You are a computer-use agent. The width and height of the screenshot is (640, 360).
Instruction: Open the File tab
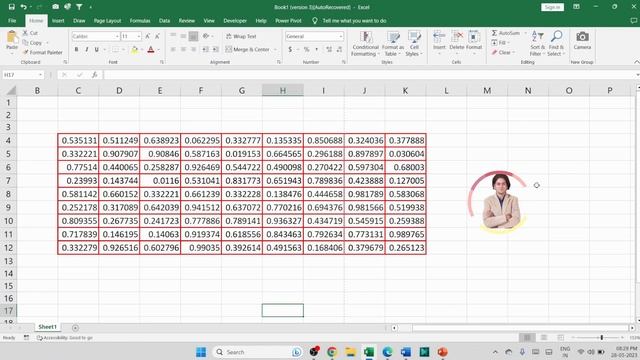tap(12, 20)
